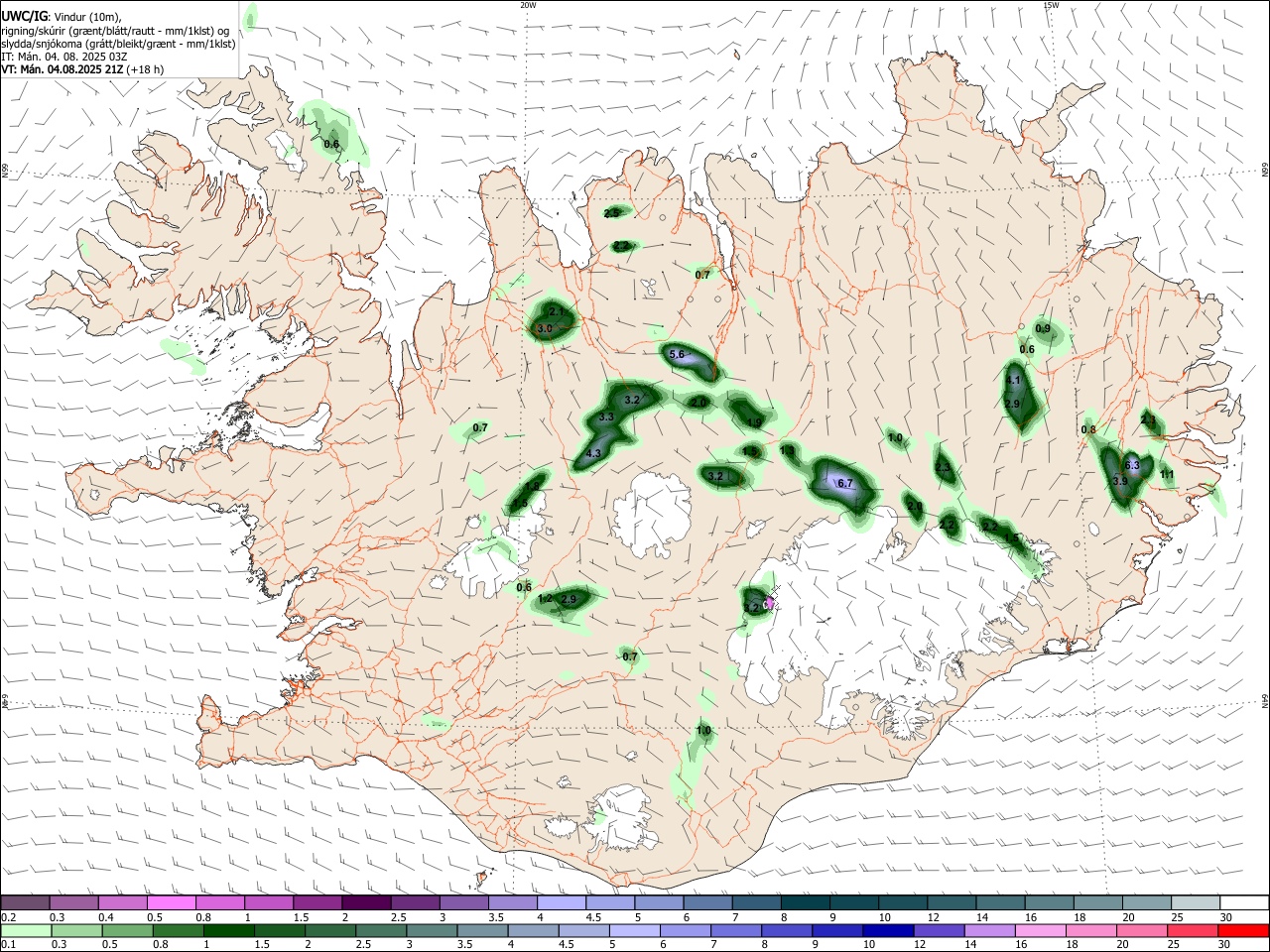The height and width of the screenshot is (952, 1270).
Task: Click the 2.1 precipitation value label
Action: pyautogui.click(x=557, y=312)
